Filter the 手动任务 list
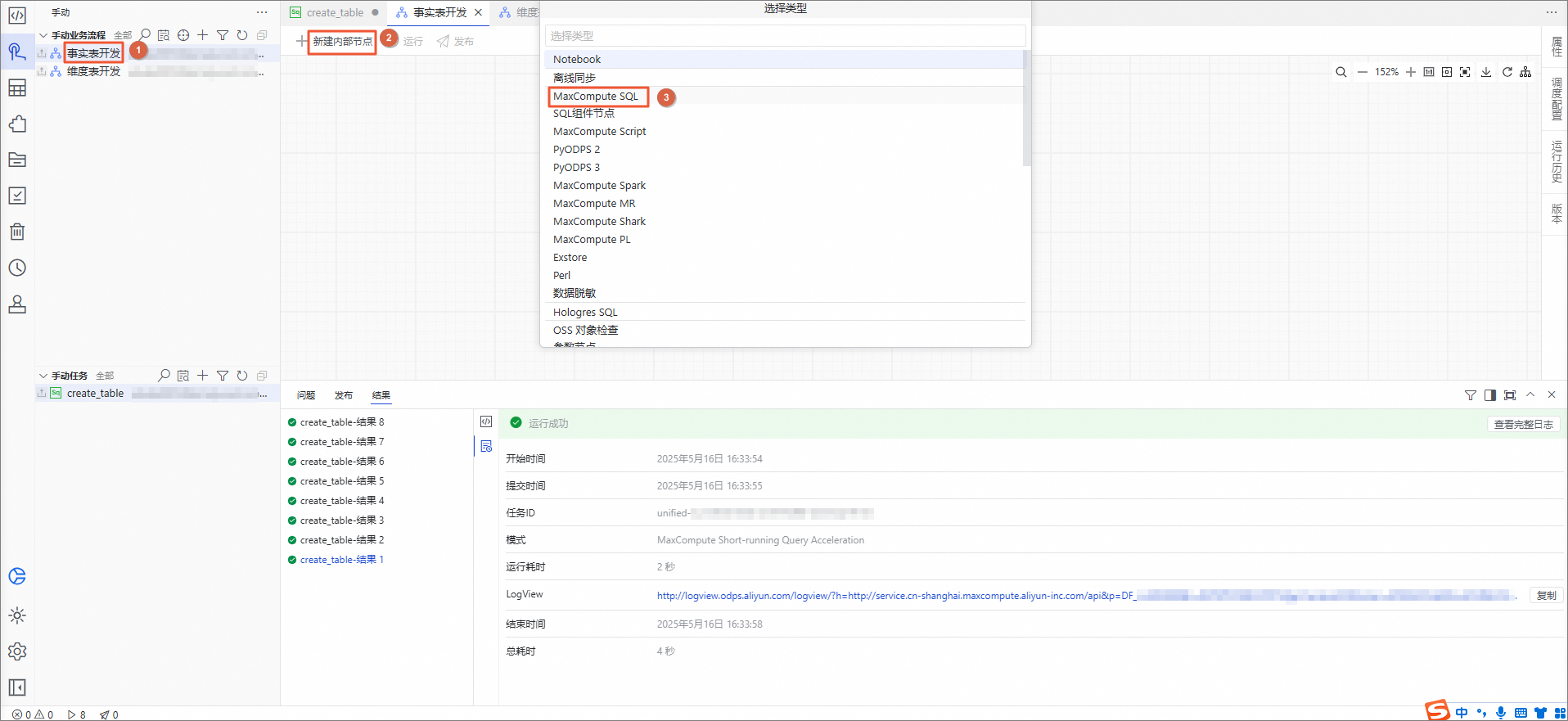 223,376
